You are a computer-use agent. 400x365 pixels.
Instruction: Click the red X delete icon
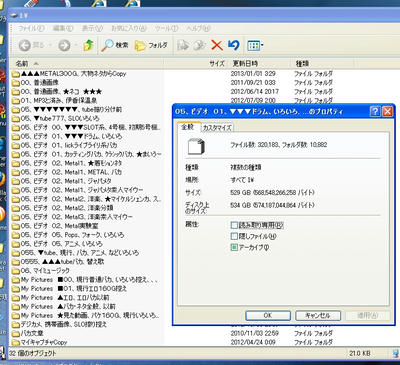tap(217, 45)
